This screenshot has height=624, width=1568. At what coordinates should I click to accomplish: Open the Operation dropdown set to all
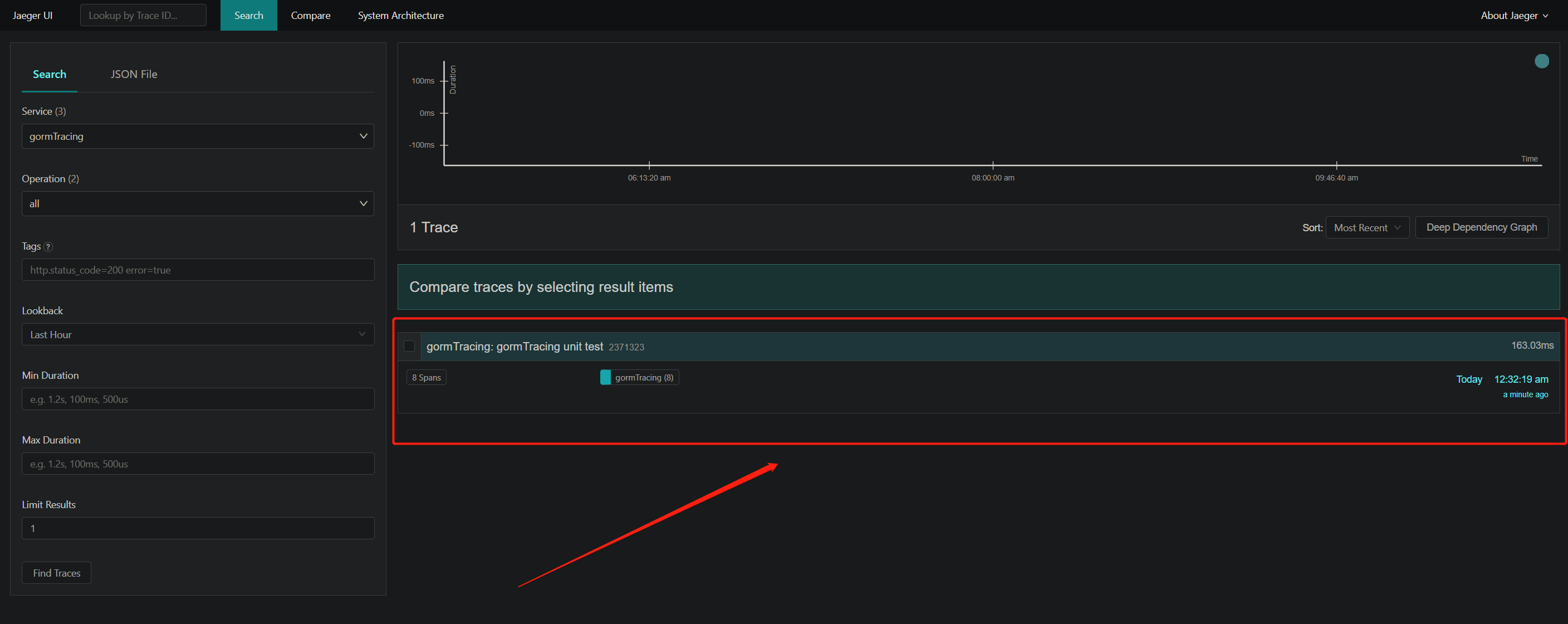[x=197, y=203]
